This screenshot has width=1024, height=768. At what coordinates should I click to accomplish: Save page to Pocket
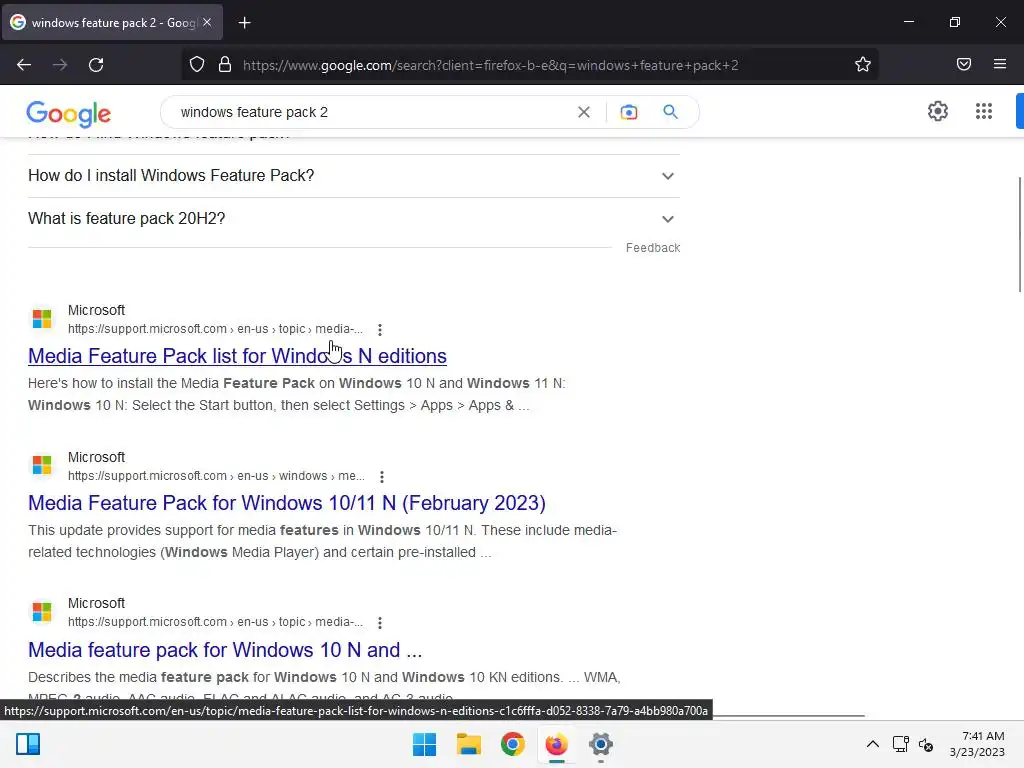click(964, 64)
